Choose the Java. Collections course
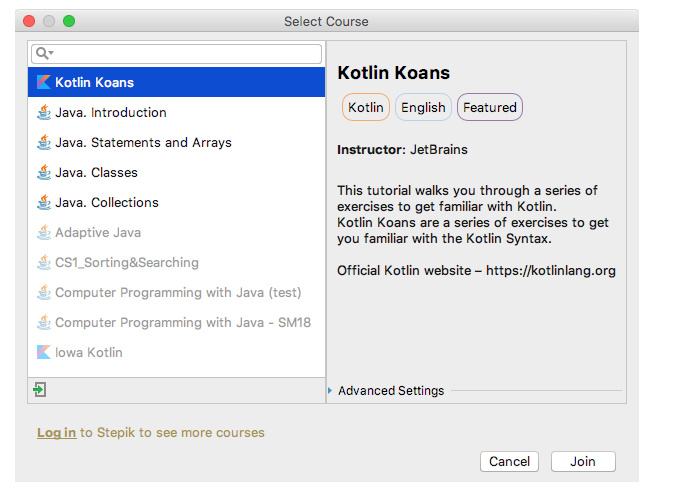 (176, 202)
